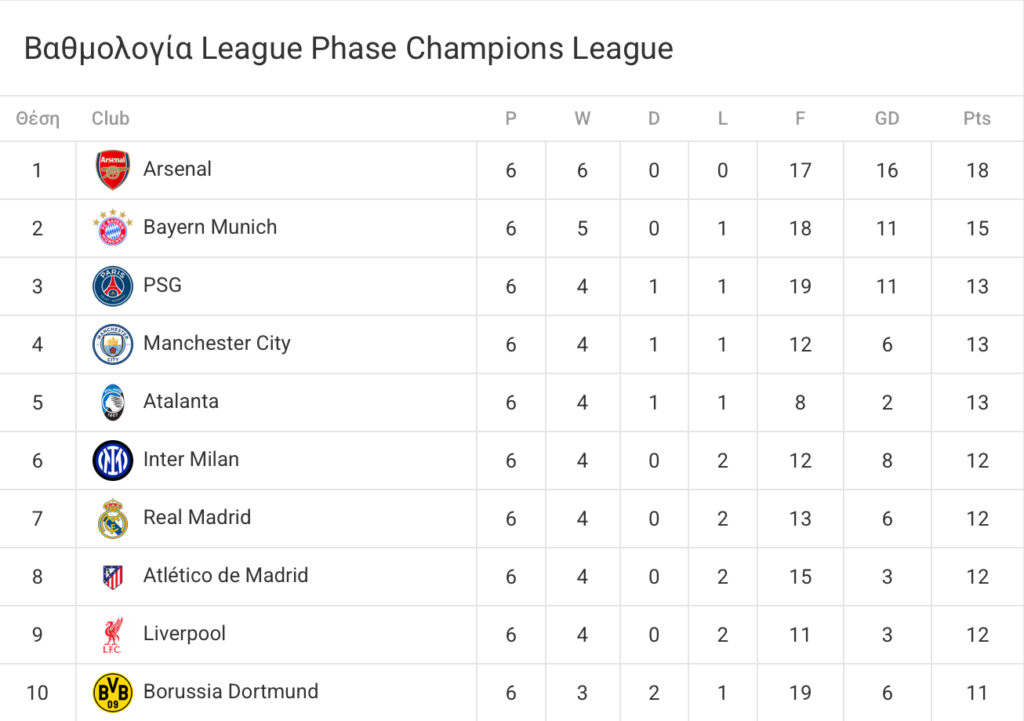Open the Borussia Dortmund team name
Screen dimensions: 1024x721
coord(231,691)
